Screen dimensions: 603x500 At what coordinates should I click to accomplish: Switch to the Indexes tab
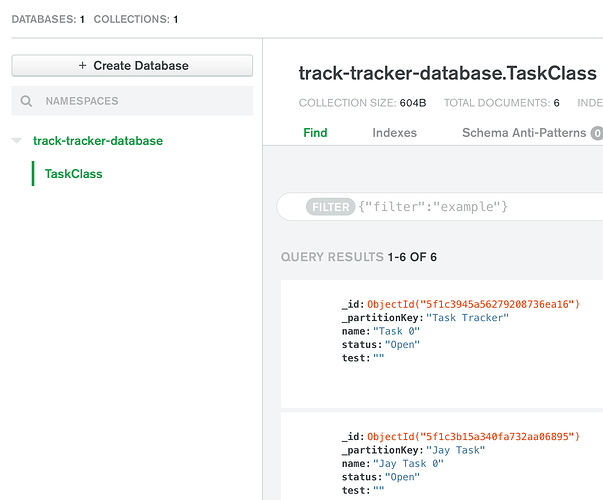[394, 132]
